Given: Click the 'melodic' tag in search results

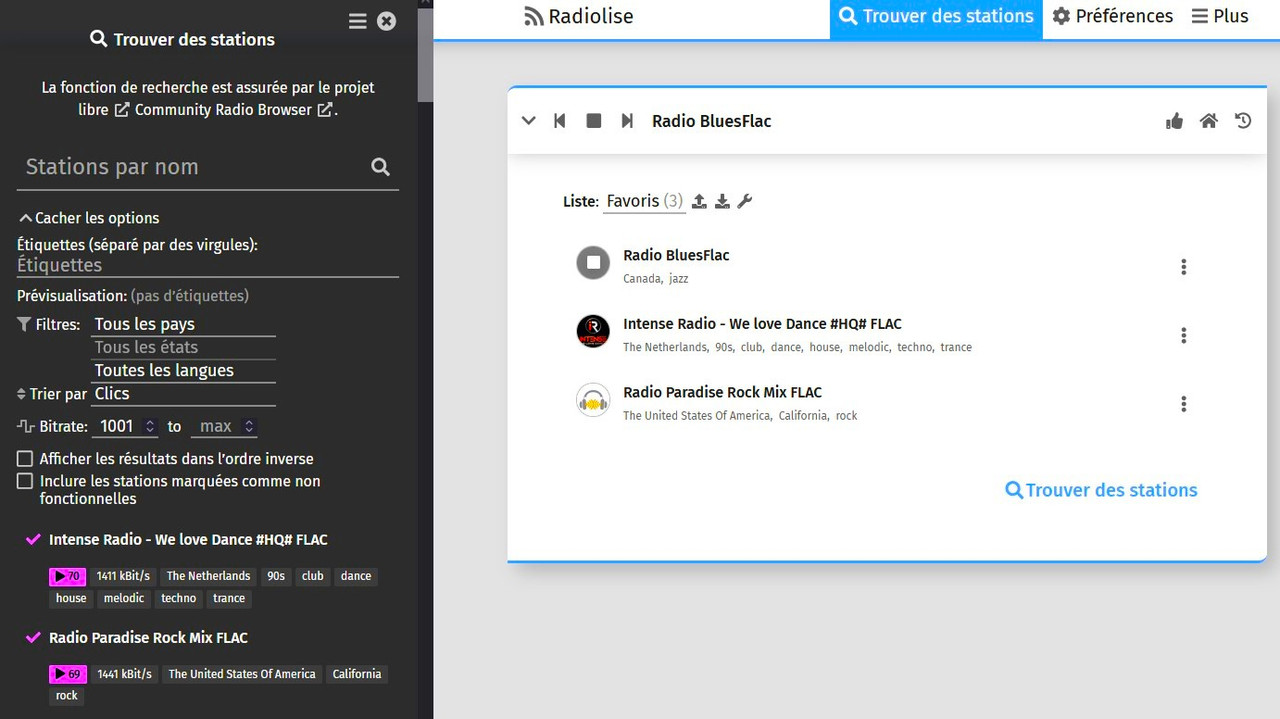Looking at the screenshot, I should (124, 598).
